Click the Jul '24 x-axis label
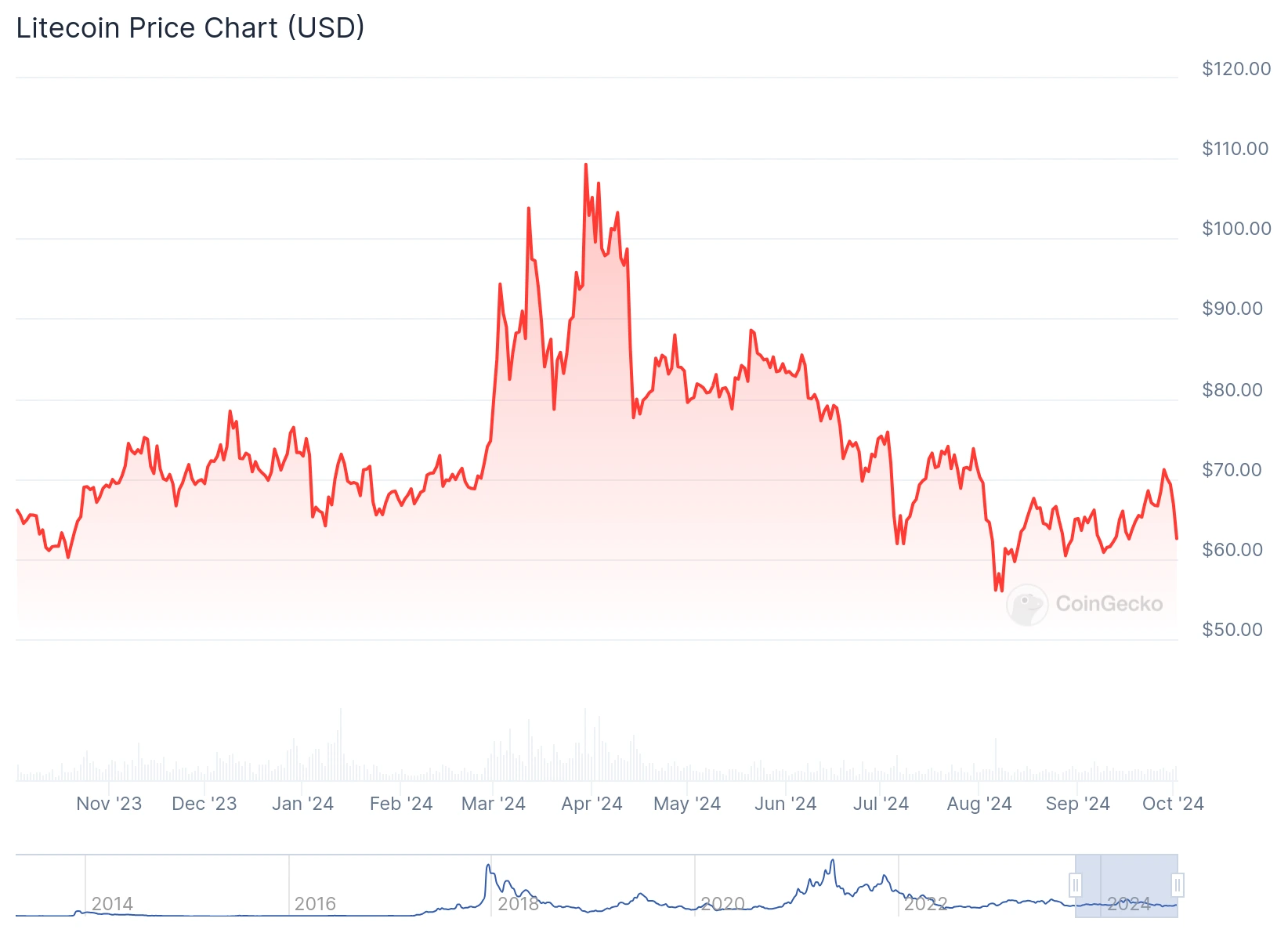 click(881, 804)
